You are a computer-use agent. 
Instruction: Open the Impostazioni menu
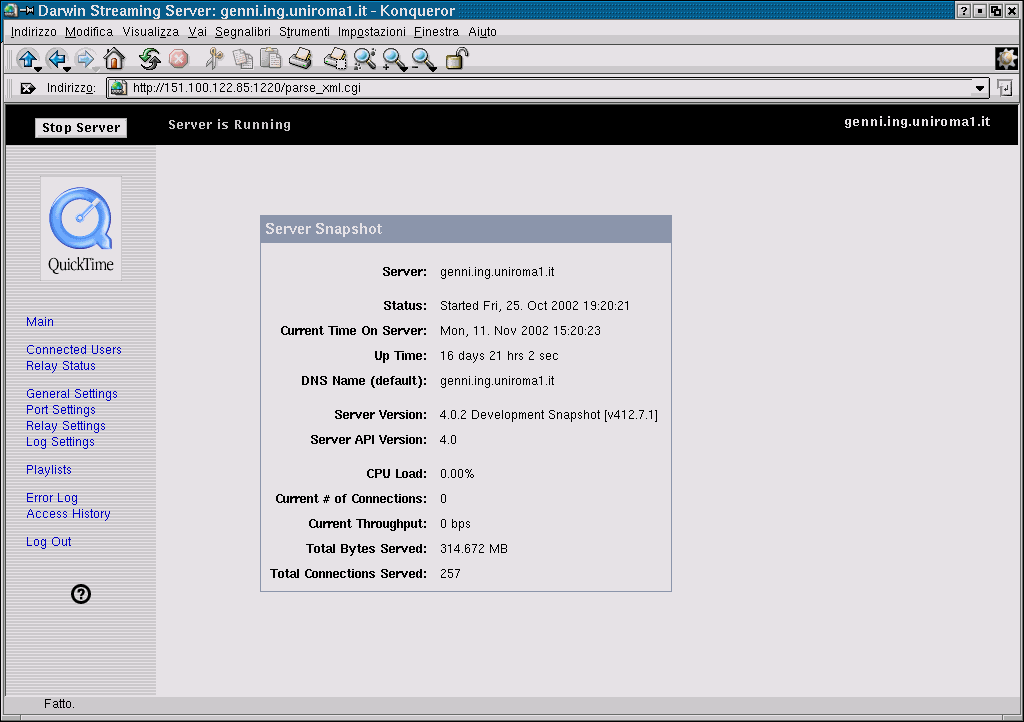click(x=371, y=32)
